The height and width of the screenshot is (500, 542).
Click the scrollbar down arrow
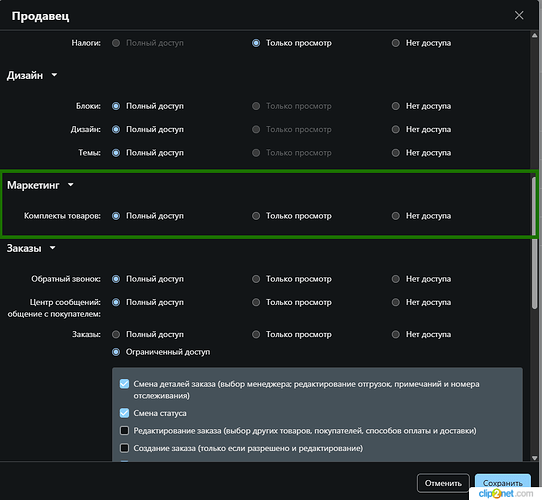tap(534, 457)
